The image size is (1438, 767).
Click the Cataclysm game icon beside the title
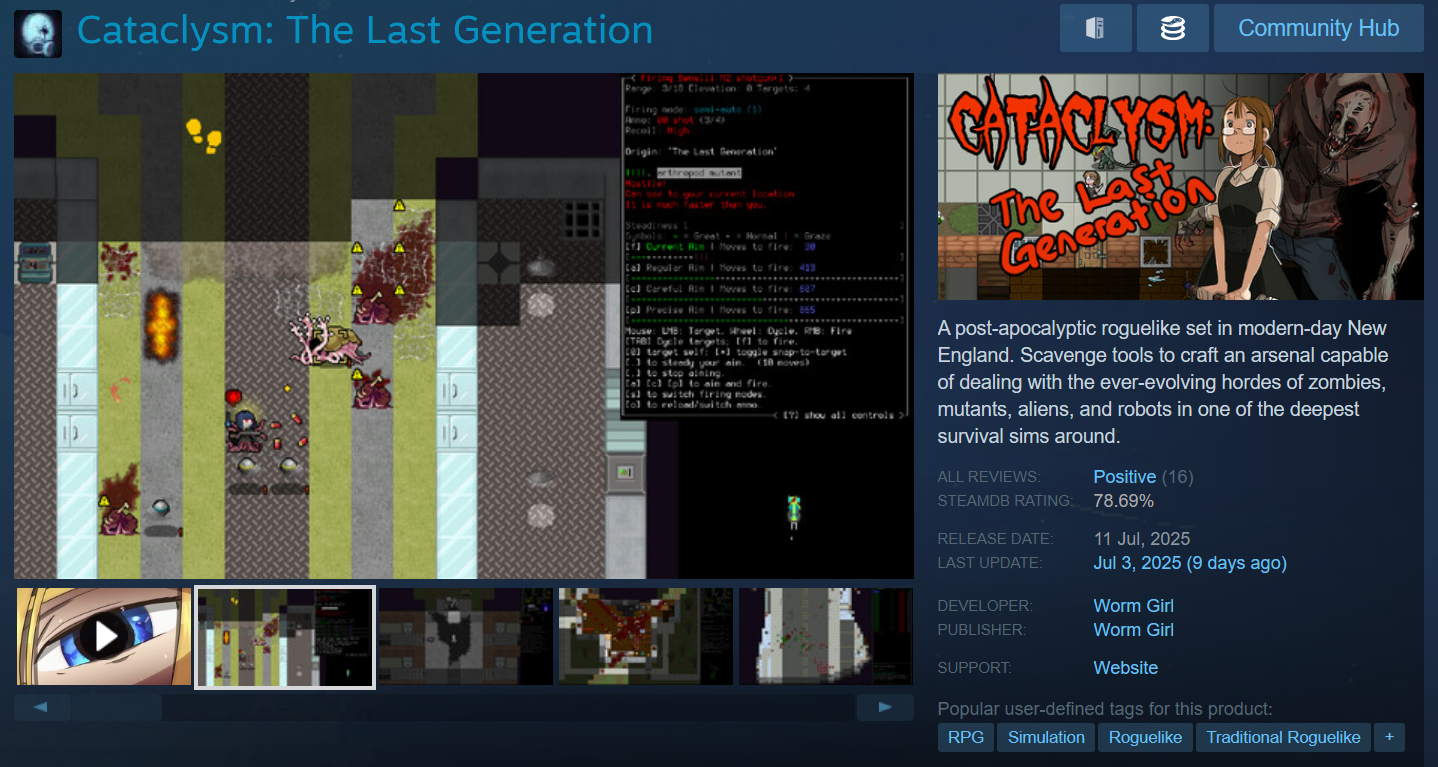click(x=38, y=33)
